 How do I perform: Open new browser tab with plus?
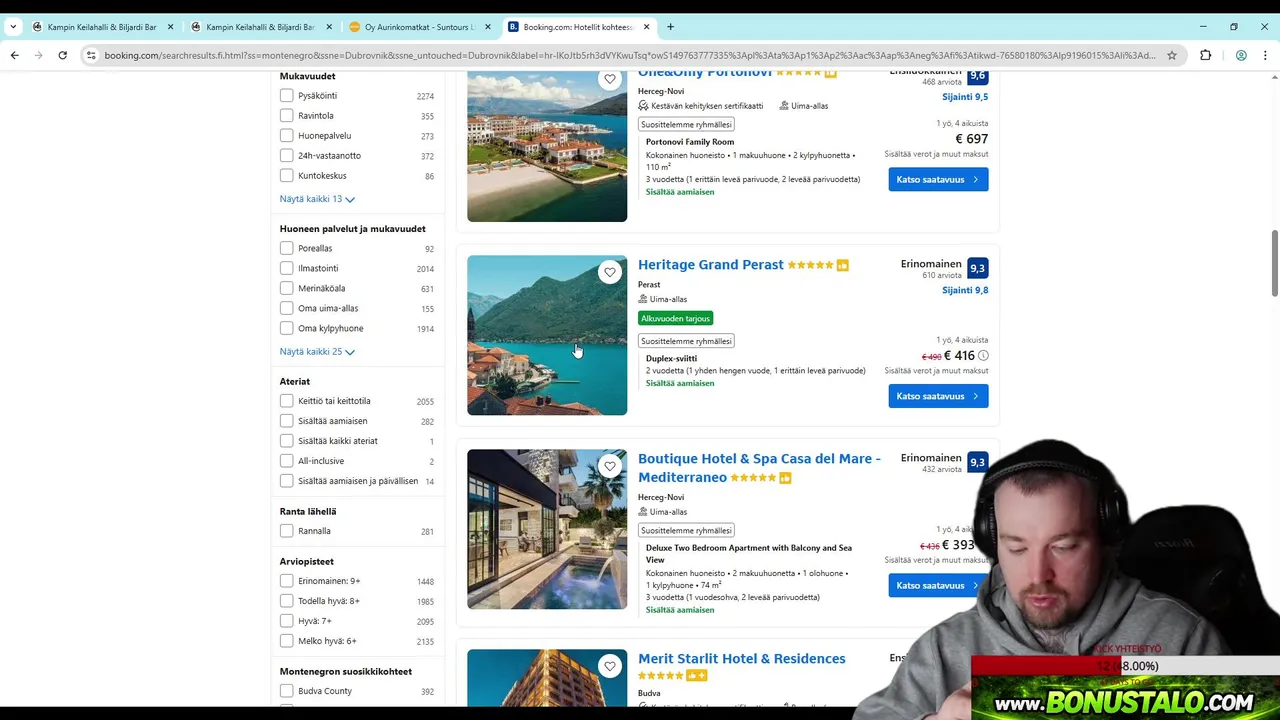[670, 27]
